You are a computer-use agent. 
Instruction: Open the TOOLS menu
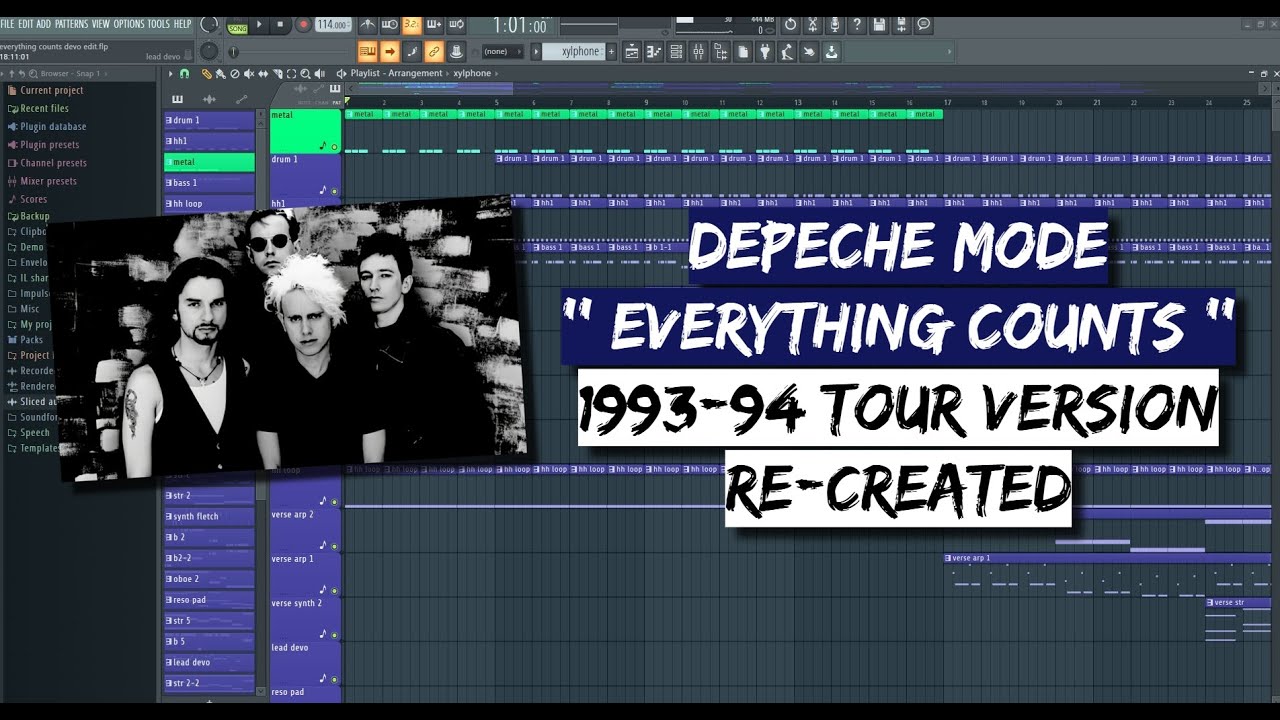point(159,24)
